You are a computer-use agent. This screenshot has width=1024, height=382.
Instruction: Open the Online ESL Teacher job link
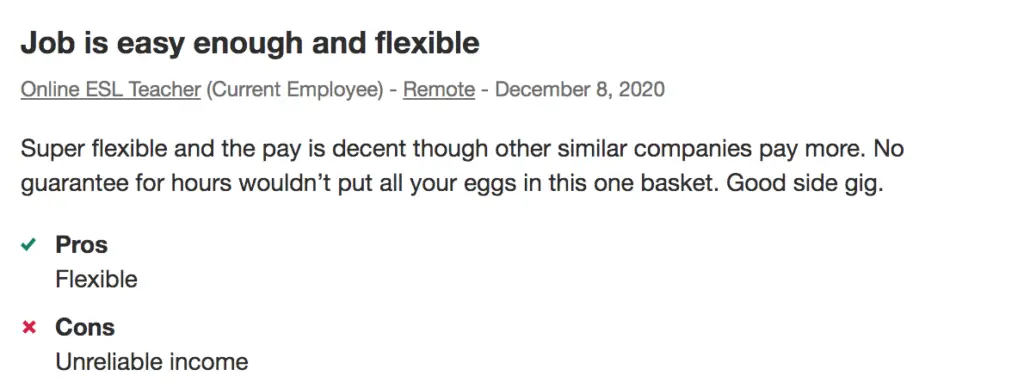[x=110, y=89]
